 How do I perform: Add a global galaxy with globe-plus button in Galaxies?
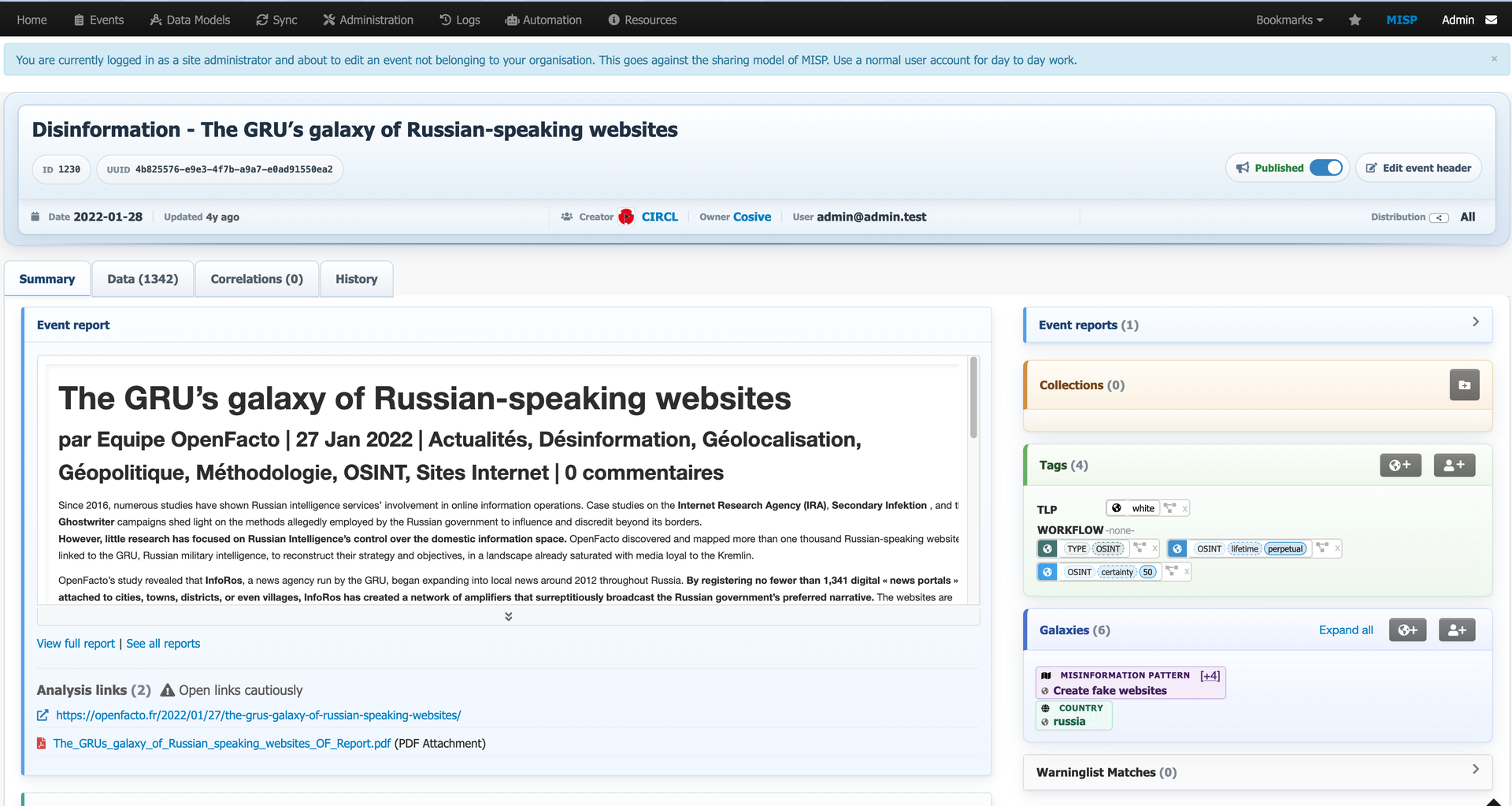tap(1407, 630)
